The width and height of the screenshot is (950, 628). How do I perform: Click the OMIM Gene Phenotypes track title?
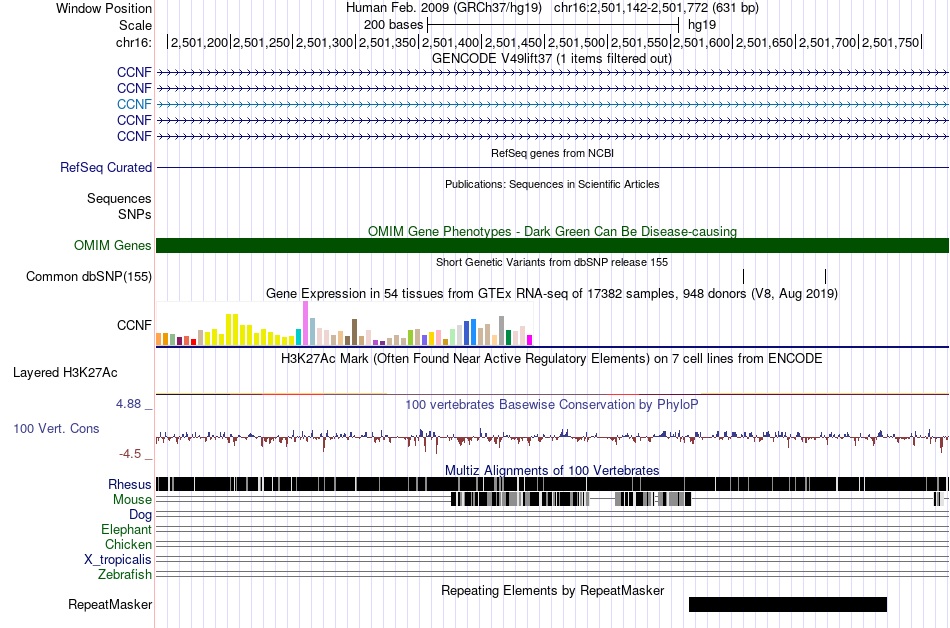553,231
